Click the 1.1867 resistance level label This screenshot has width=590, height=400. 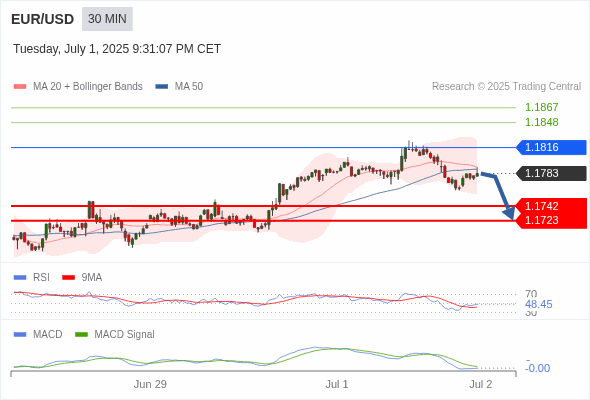[x=542, y=108]
